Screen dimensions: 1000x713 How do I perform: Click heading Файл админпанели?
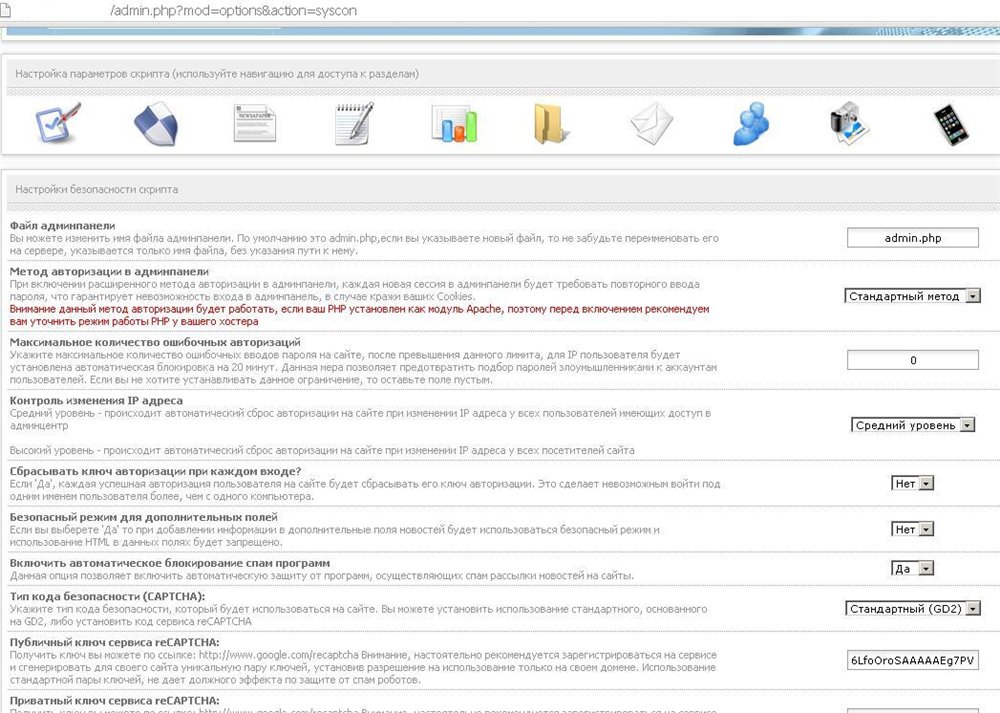62,226
